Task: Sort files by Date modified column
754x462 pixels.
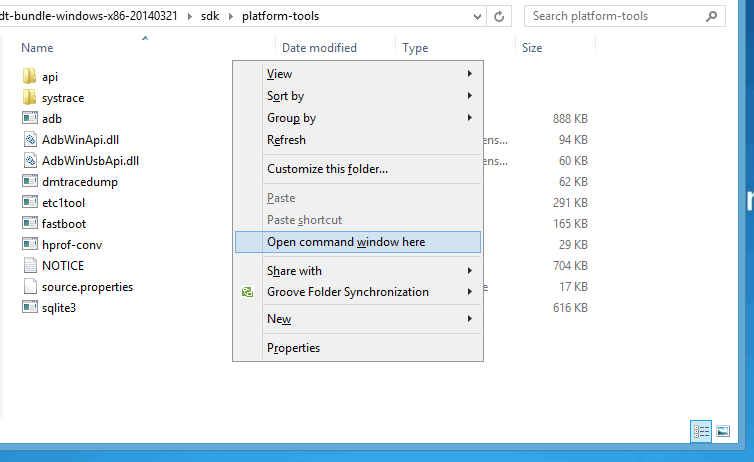Action: pos(319,48)
